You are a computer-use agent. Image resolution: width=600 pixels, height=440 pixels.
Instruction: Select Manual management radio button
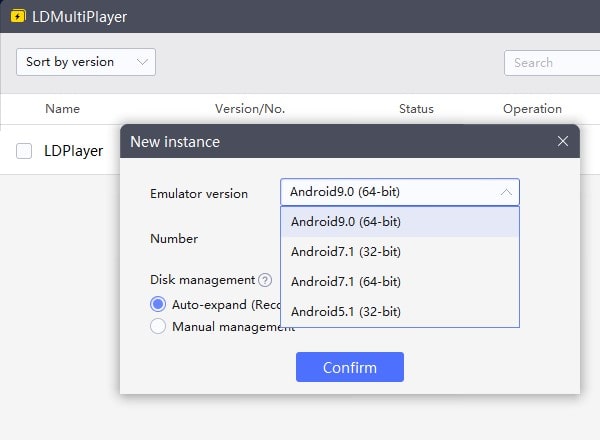pyautogui.click(x=158, y=326)
